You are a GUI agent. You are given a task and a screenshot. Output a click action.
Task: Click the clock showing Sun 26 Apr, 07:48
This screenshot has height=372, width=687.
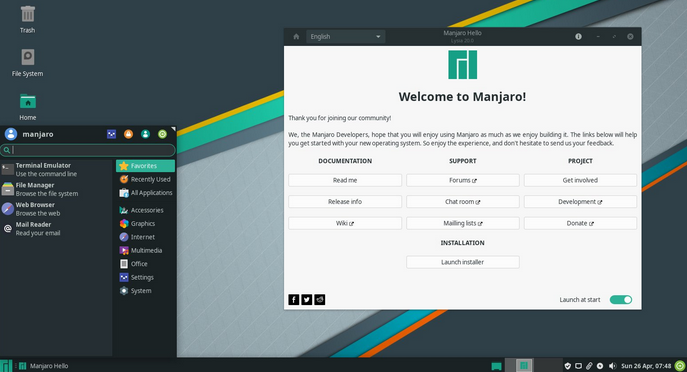(x=646, y=366)
